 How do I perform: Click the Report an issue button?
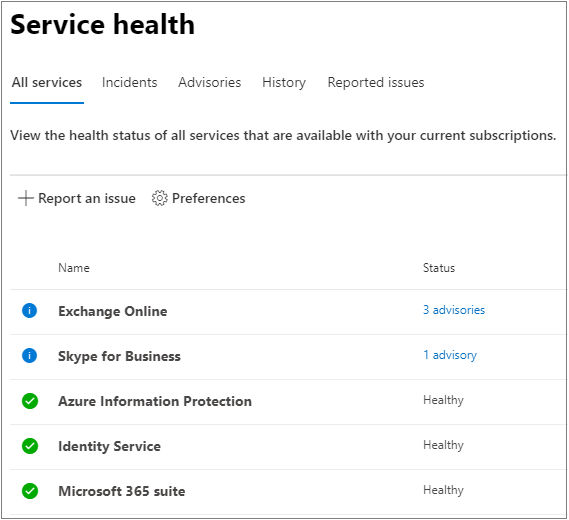coord(77,198)
